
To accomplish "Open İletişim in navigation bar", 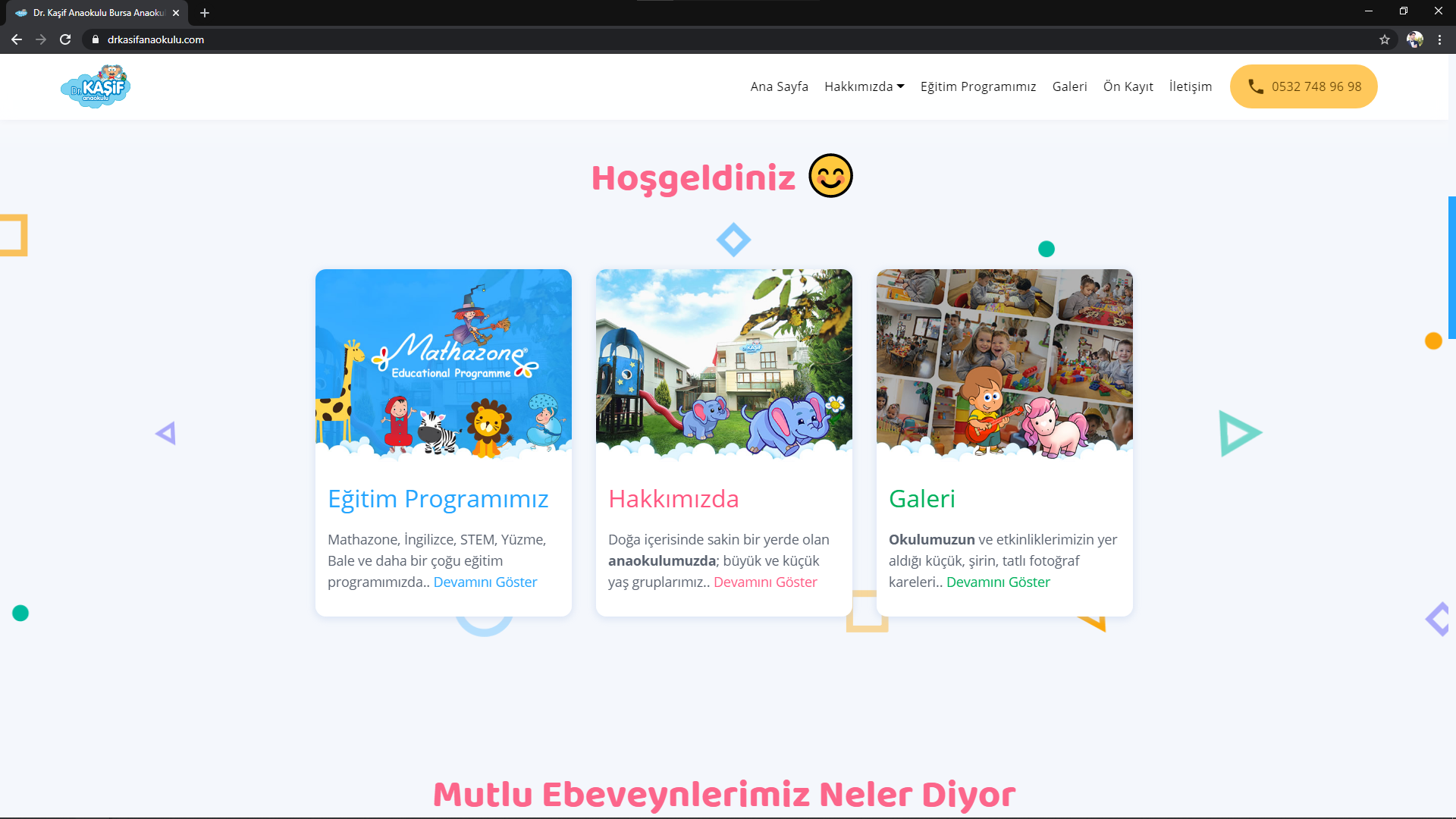I will [1190, 86].
